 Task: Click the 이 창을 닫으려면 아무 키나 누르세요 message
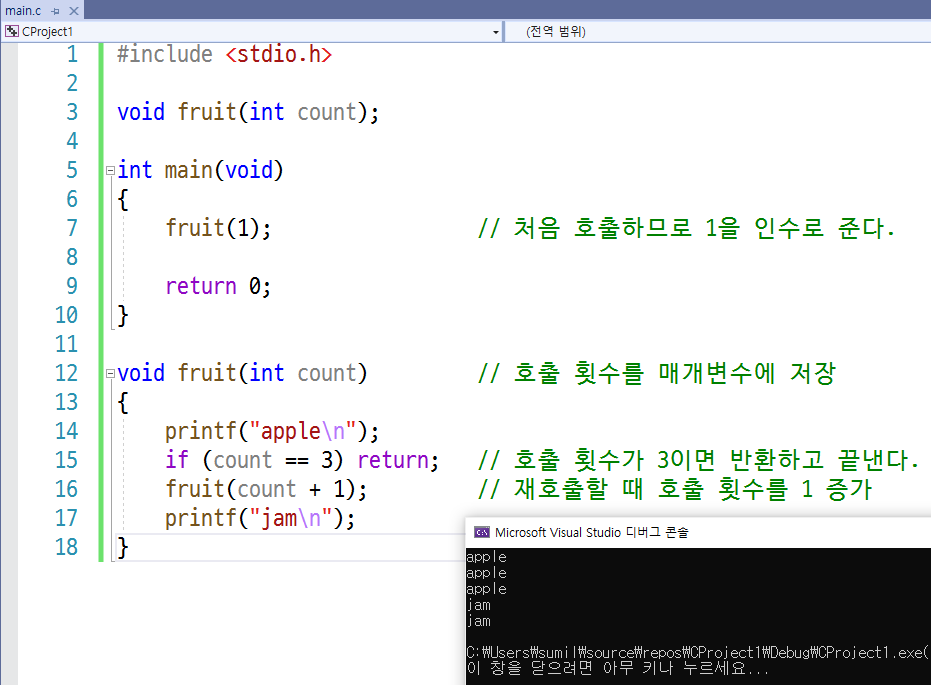[618, 668]
